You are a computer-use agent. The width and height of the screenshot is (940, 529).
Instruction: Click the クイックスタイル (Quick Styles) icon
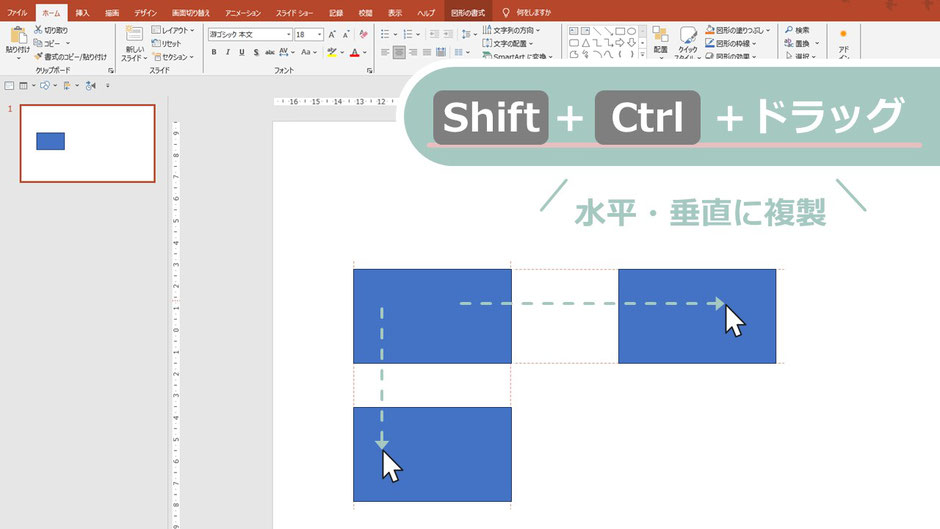click(x=688, y=36)
